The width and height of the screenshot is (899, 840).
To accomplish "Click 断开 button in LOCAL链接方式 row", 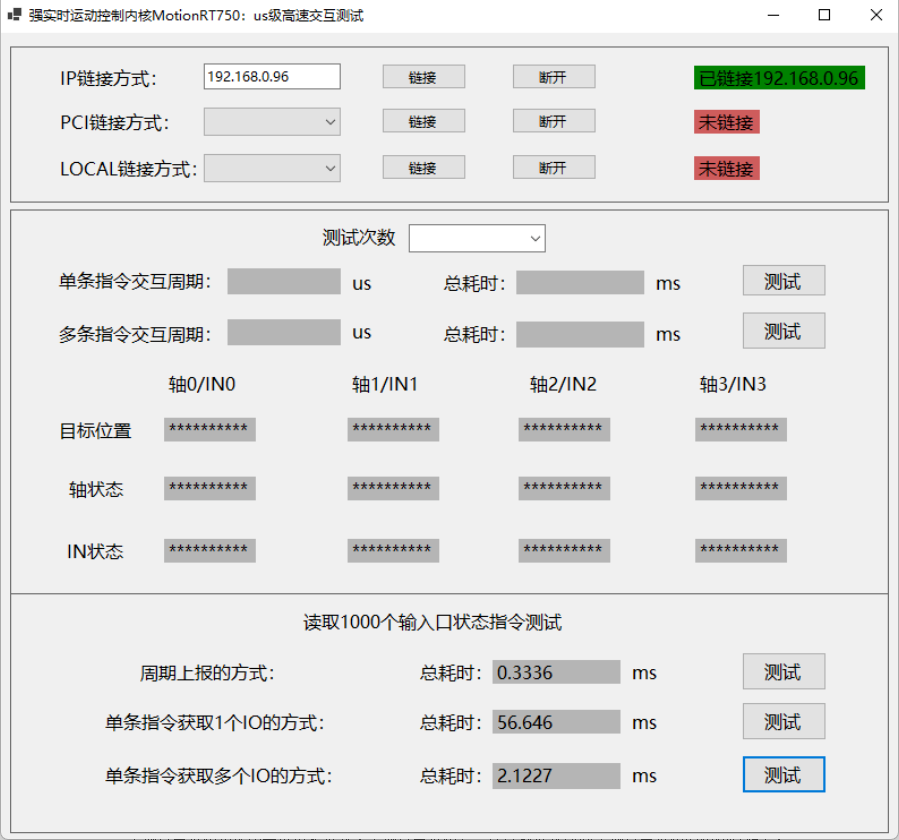I will click(553, 167).
